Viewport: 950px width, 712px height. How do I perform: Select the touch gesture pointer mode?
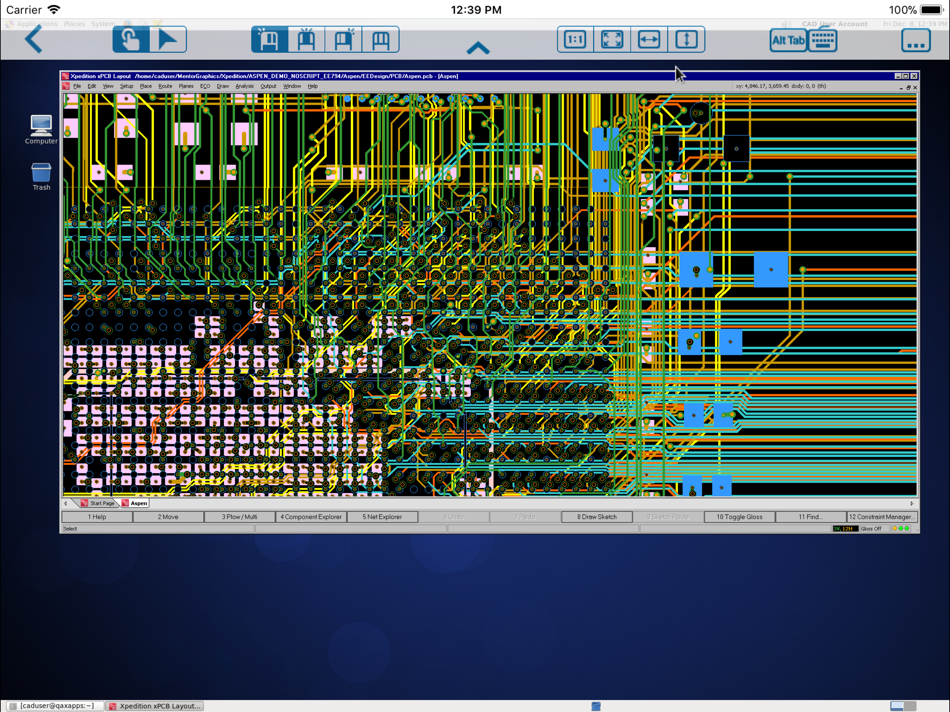click(x=131, y=40)
